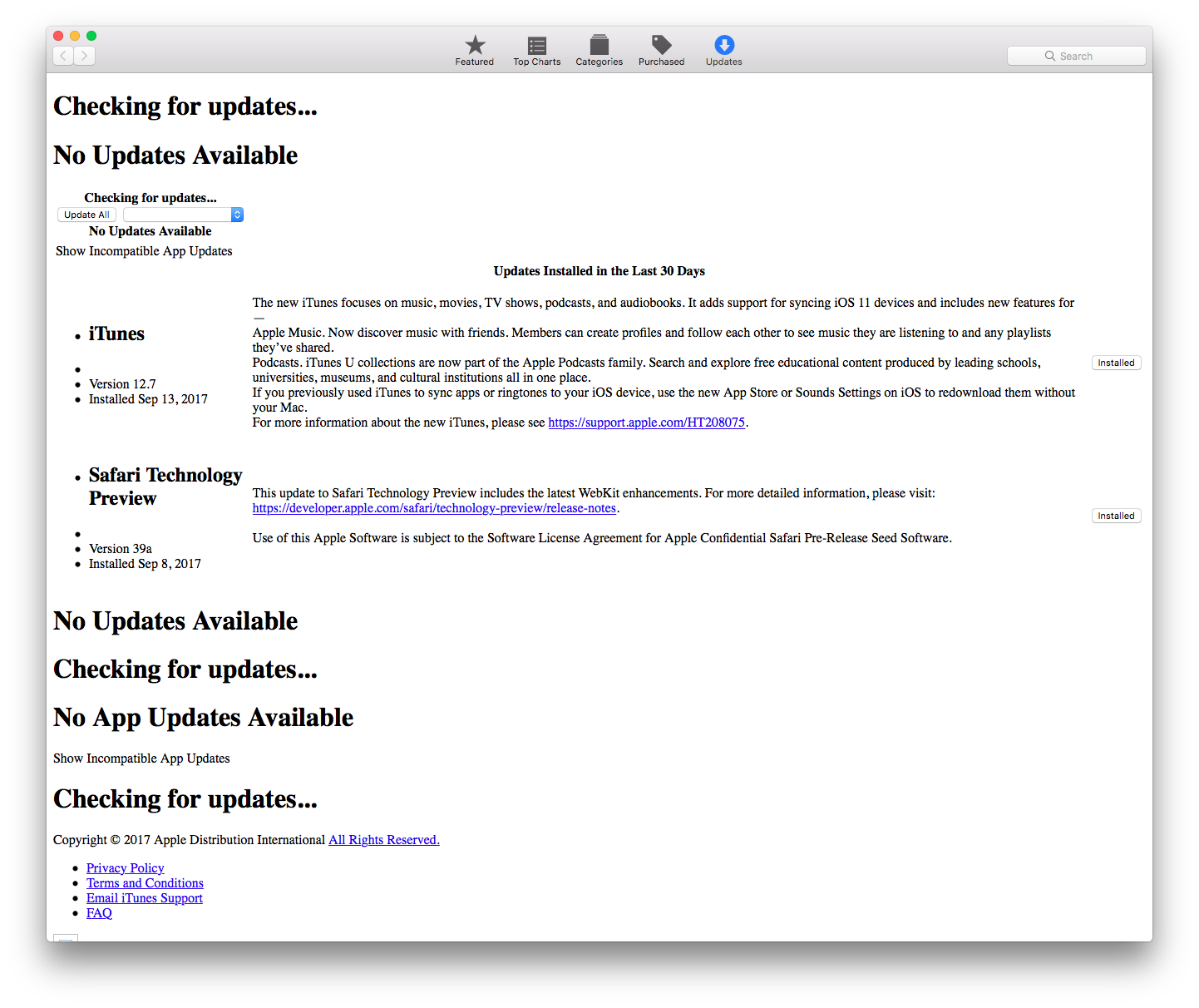Click in the Search input field
The height and width of the screenshot is (1008, 1199).
pos(1076,56)
